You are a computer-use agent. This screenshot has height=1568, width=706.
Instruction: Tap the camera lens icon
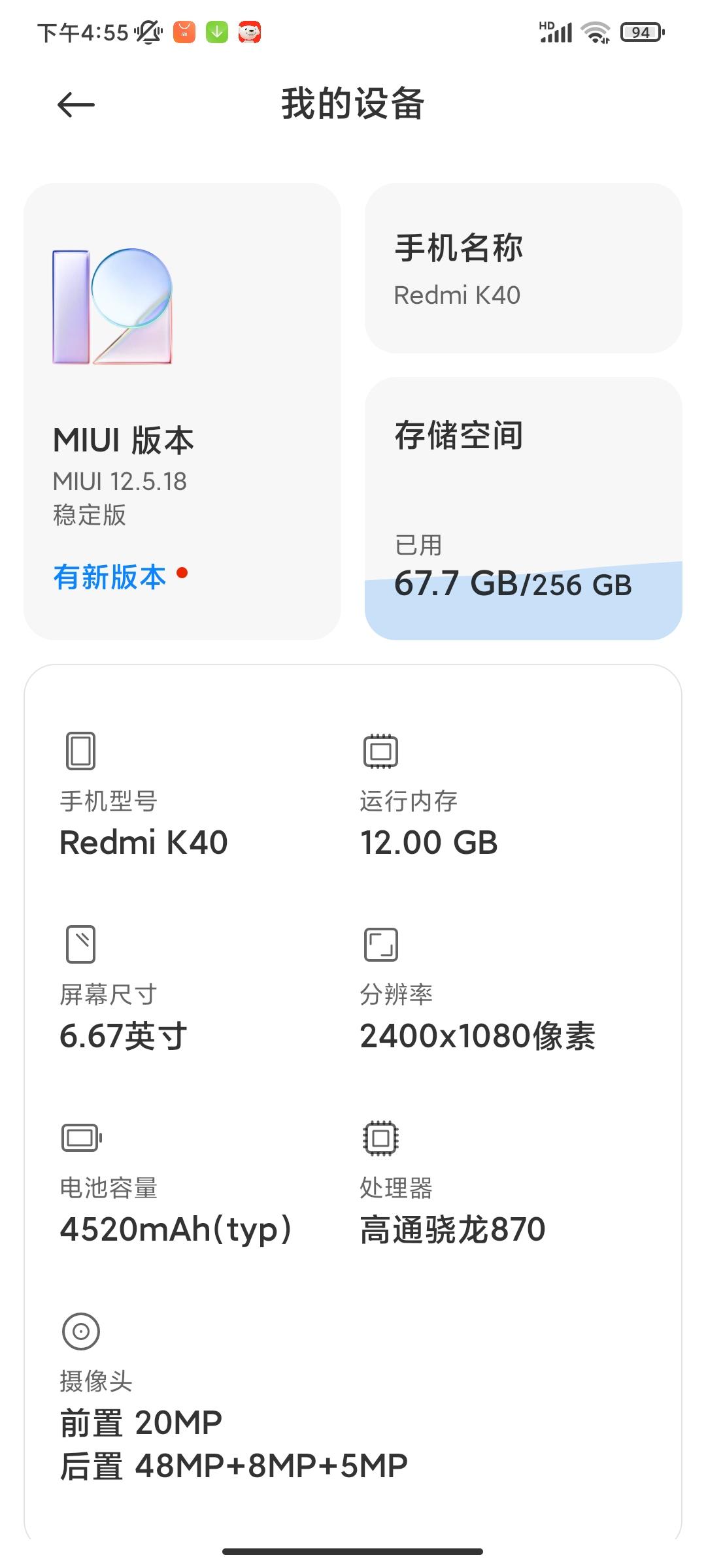click(x=81, y=1331)
